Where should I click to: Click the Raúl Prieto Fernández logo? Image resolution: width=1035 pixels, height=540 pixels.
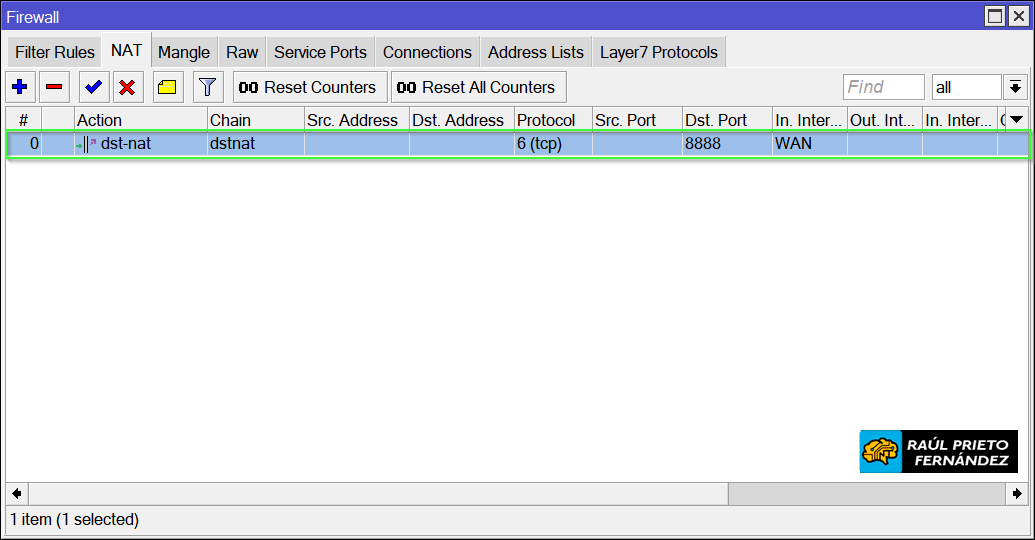tap(938, 452)
